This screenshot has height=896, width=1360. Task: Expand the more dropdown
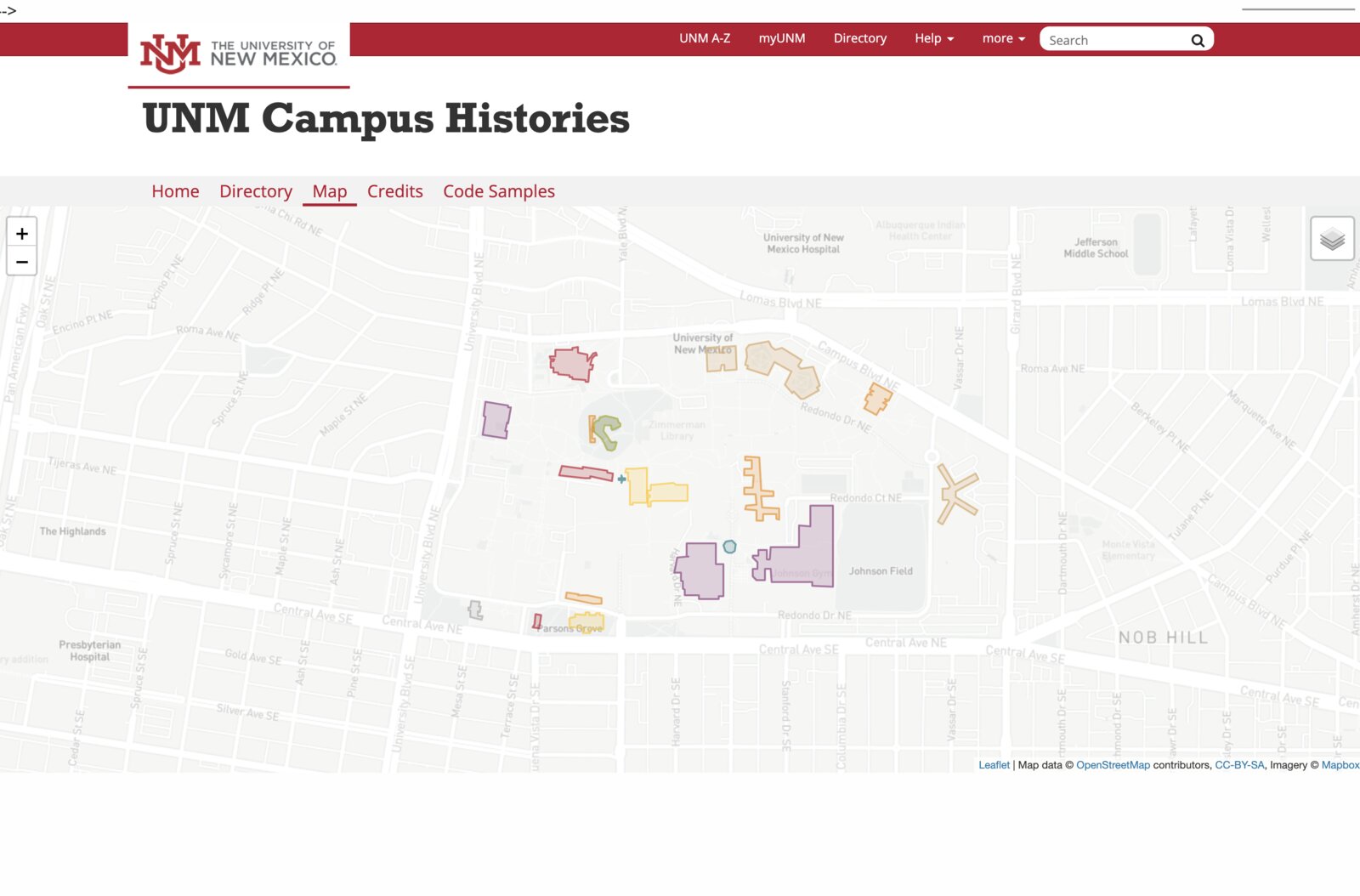[x=1002, y=38]
